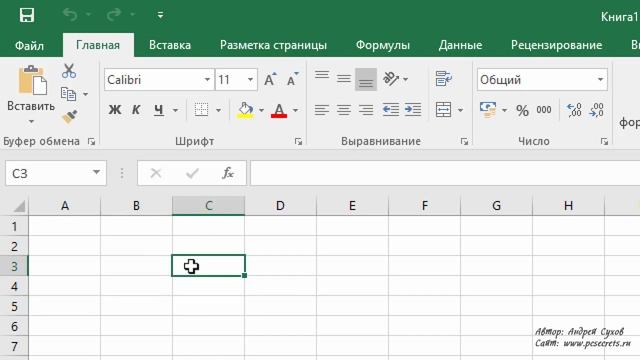Expand the fill color palette arrow
Image resolution: width=640 pixels, height=360 pixels.
[x=261, y=110]
